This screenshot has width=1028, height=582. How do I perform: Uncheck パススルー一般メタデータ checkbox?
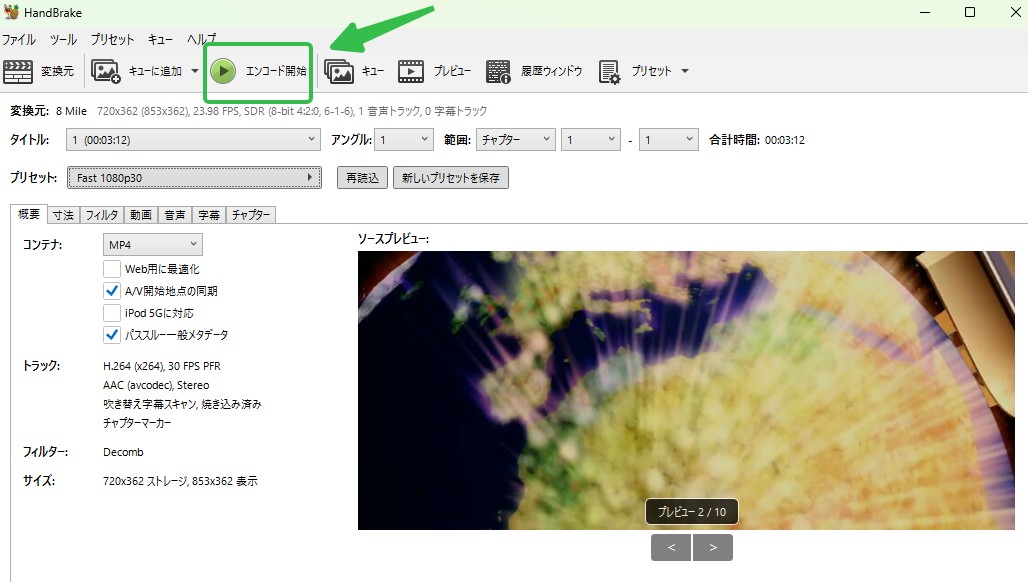pyautogui.click(x=112, y=335)
